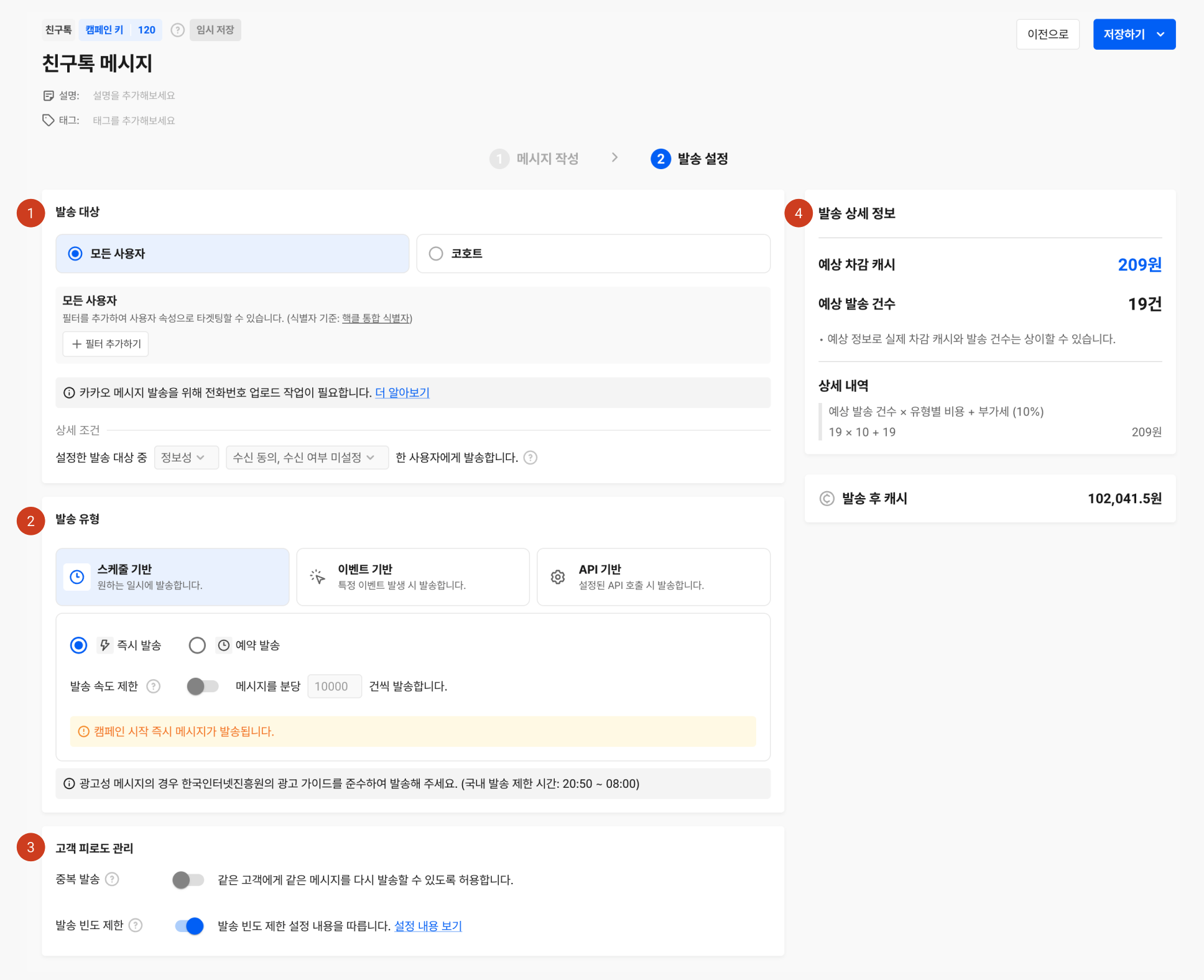Click the 캠페인 키 120 badge

(121, 30)
